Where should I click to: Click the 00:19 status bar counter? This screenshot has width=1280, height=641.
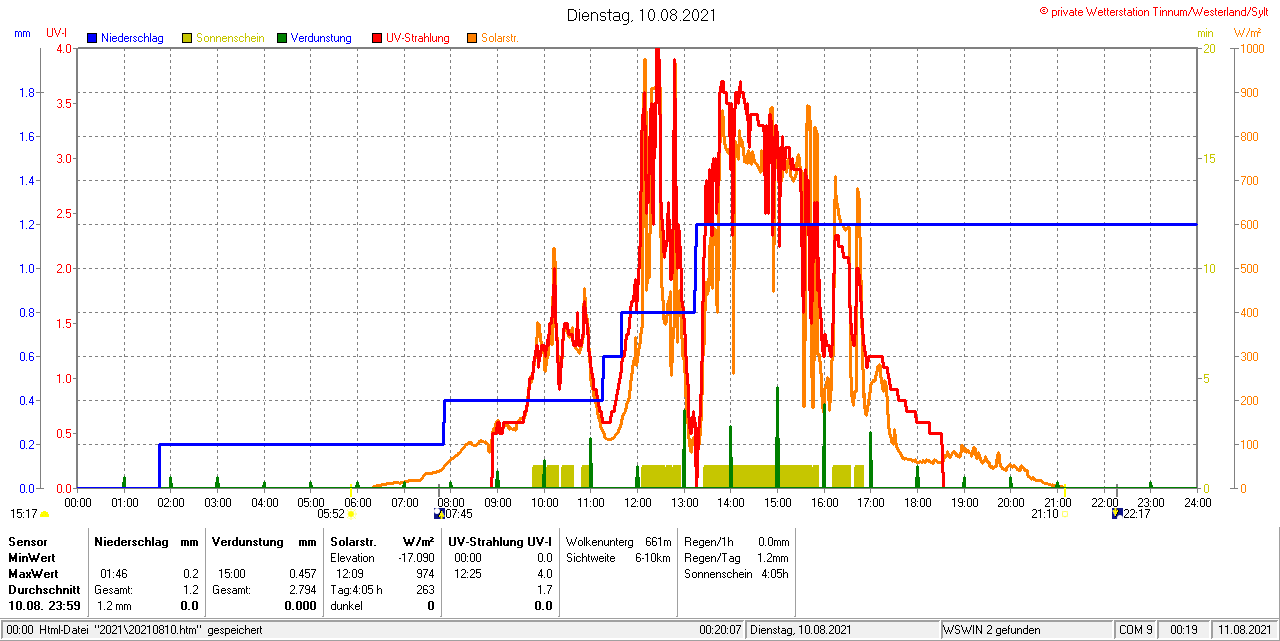pos(1184,631)
